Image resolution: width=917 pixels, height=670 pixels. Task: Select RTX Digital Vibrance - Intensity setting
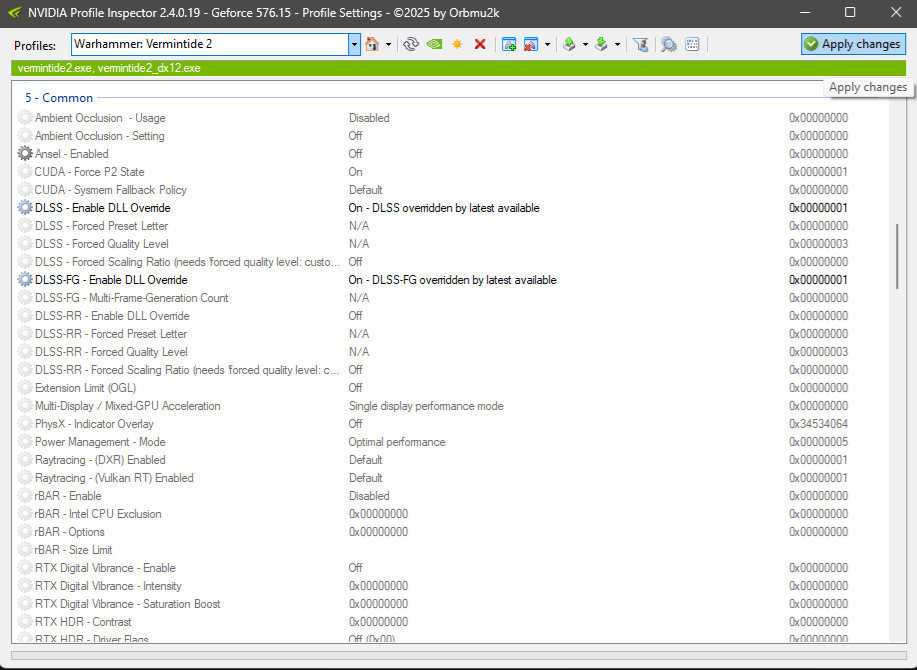(450, 586)
